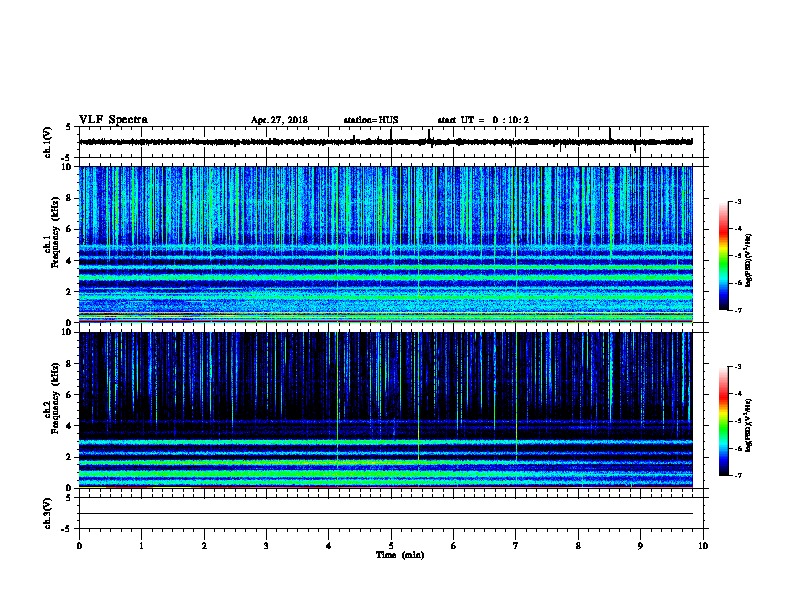The image size is (792, 612).
Task: Click the ch.2 spectrogram color bar
Action: [724, 421]
